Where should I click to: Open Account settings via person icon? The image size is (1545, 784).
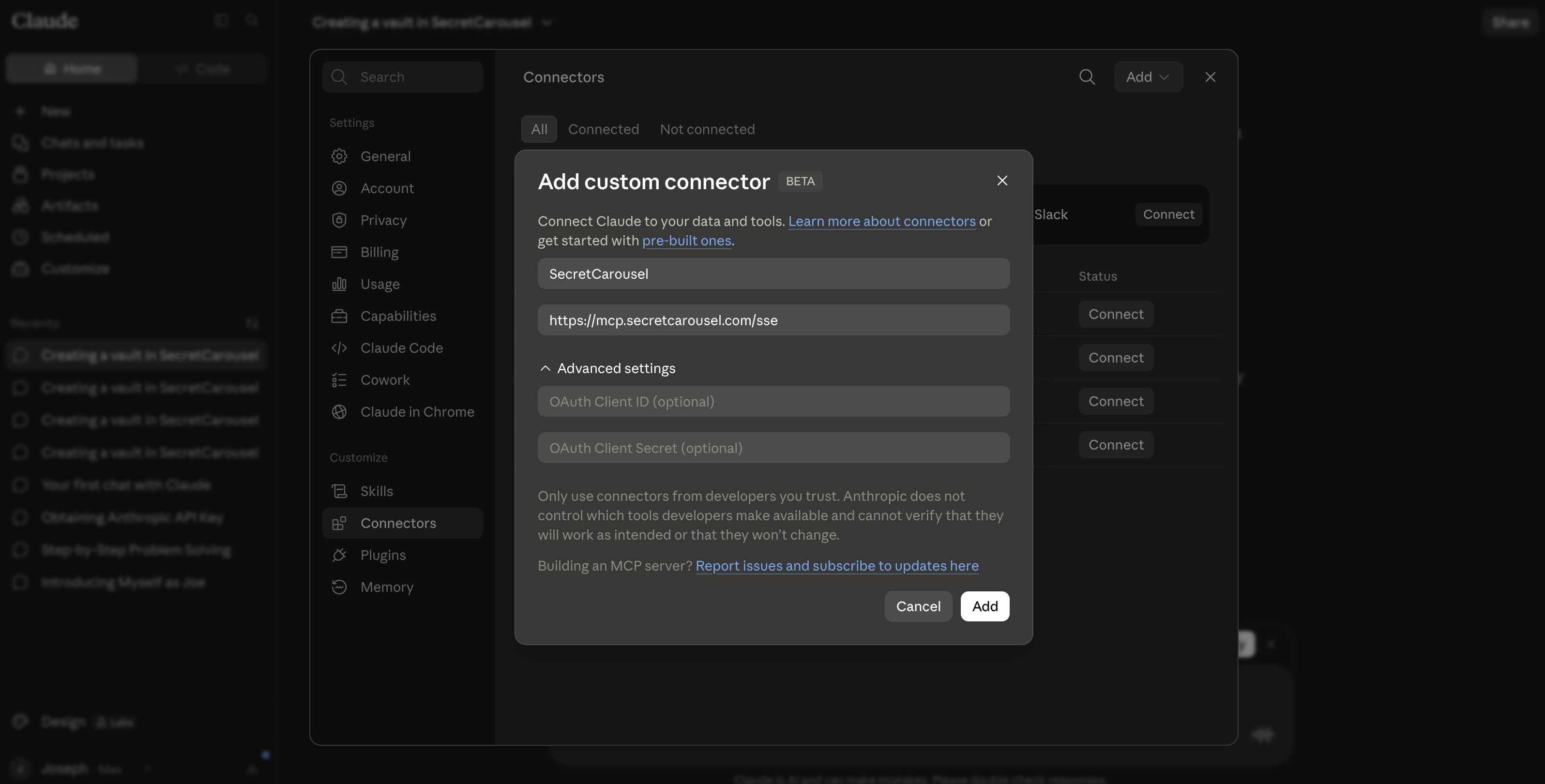click(339, 188)
